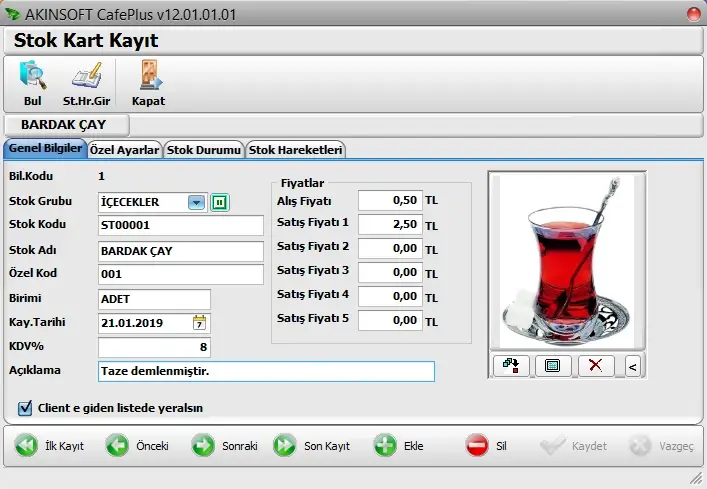The width and height of the screenshot is (707, 489).
Task: Expand the Stok Grubu dropdown arrow
Action: (x=197, y=202)
